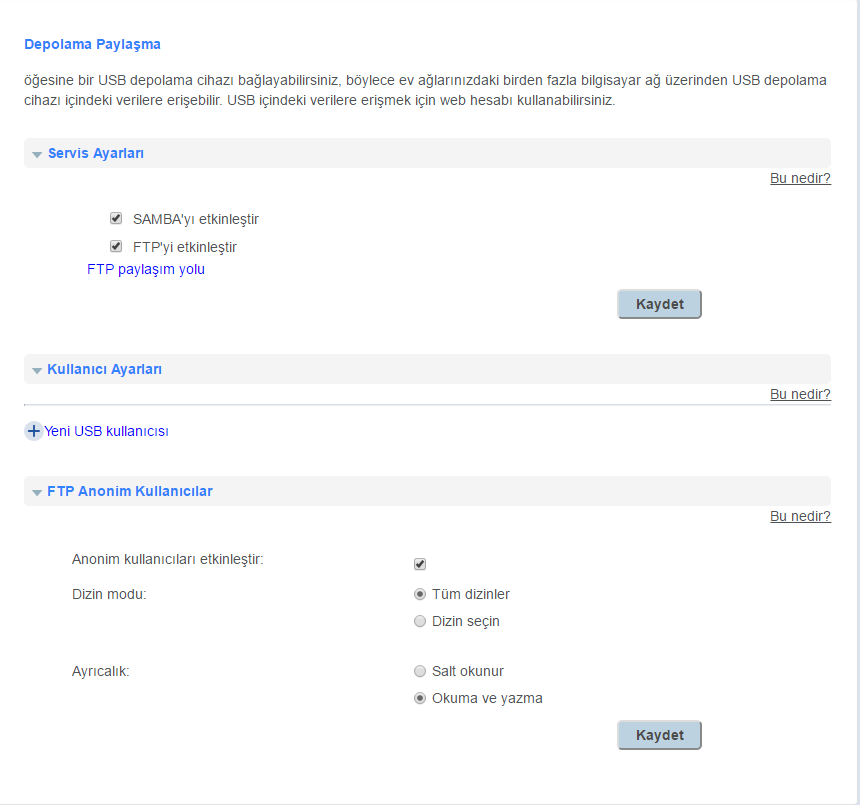Open Bu nedir? help for Servis Ayarları
The height and width of the screenshot is (805, 860).
800,178
